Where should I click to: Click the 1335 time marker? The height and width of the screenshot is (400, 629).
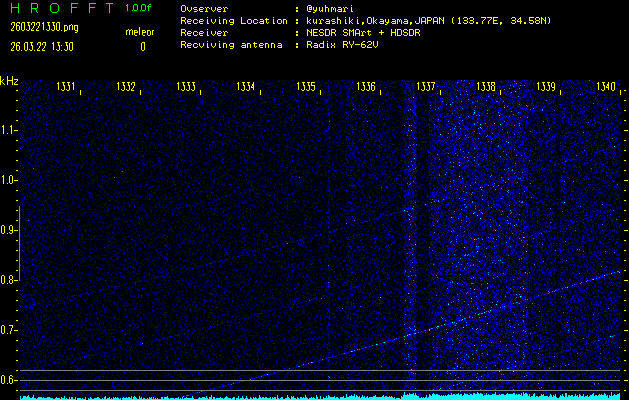[x=306, y=88]
